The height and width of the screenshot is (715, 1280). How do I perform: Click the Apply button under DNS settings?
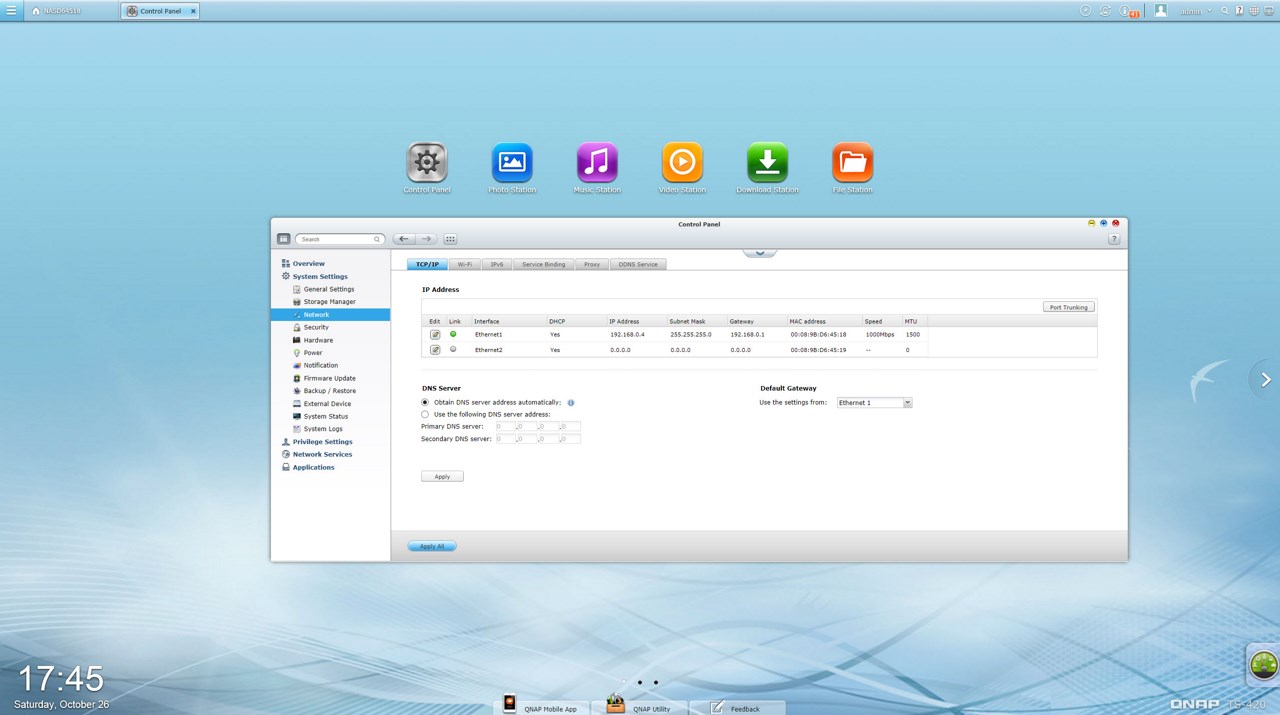click(x=442, y=476)
